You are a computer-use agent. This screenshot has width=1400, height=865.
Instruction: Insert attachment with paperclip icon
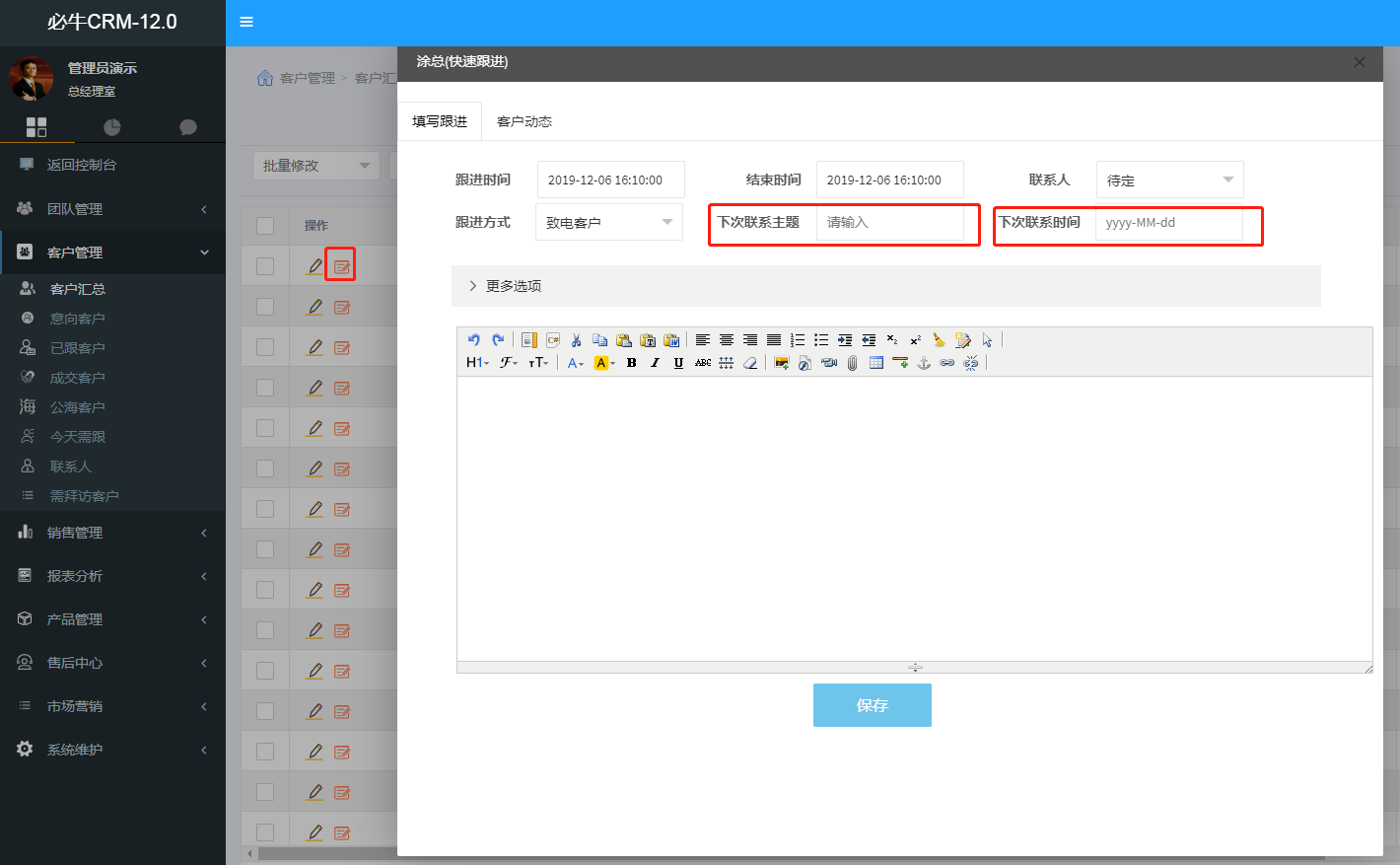click(853, 363)
